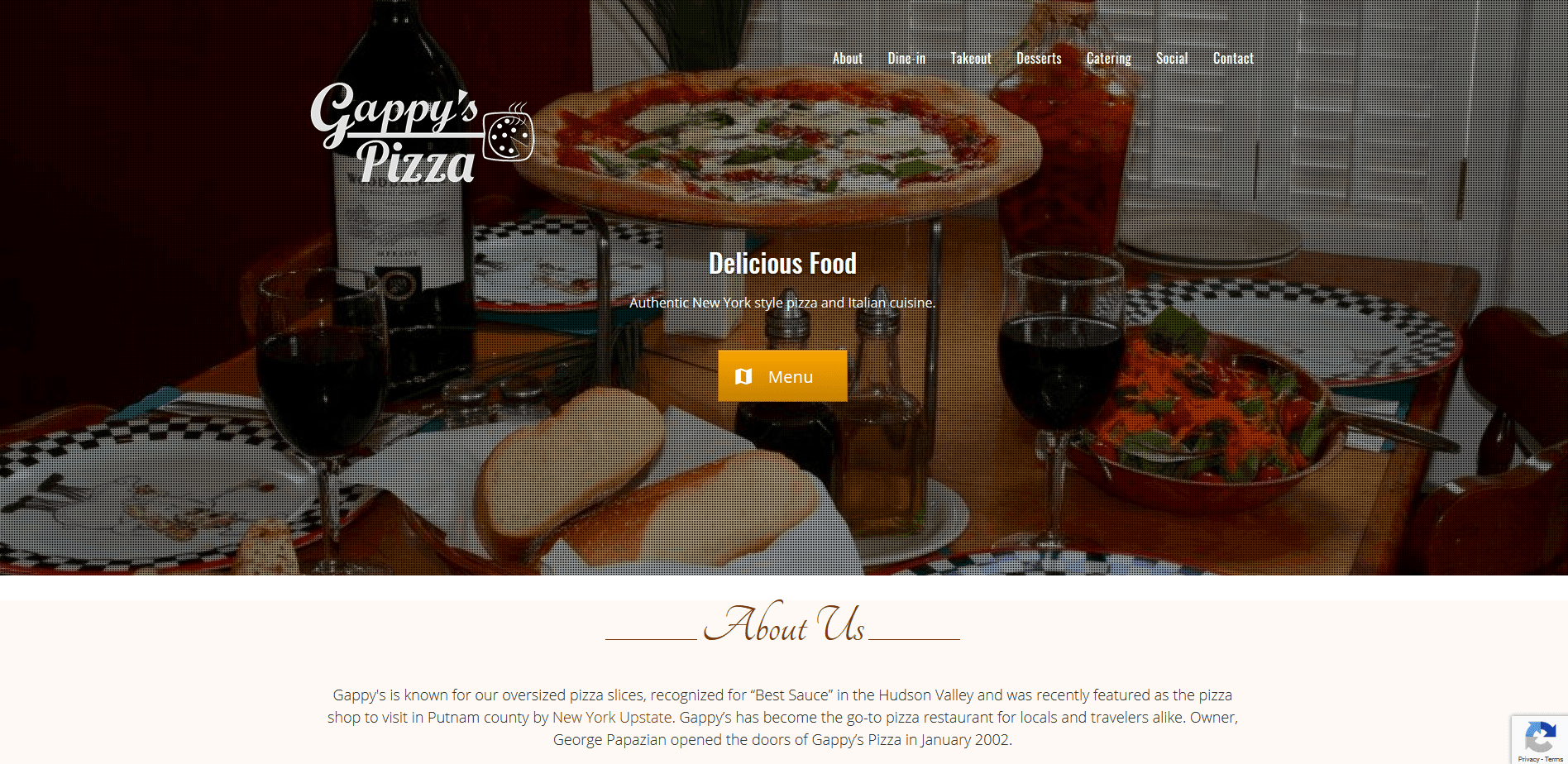Go to the Dine-in section

(906, 59)
